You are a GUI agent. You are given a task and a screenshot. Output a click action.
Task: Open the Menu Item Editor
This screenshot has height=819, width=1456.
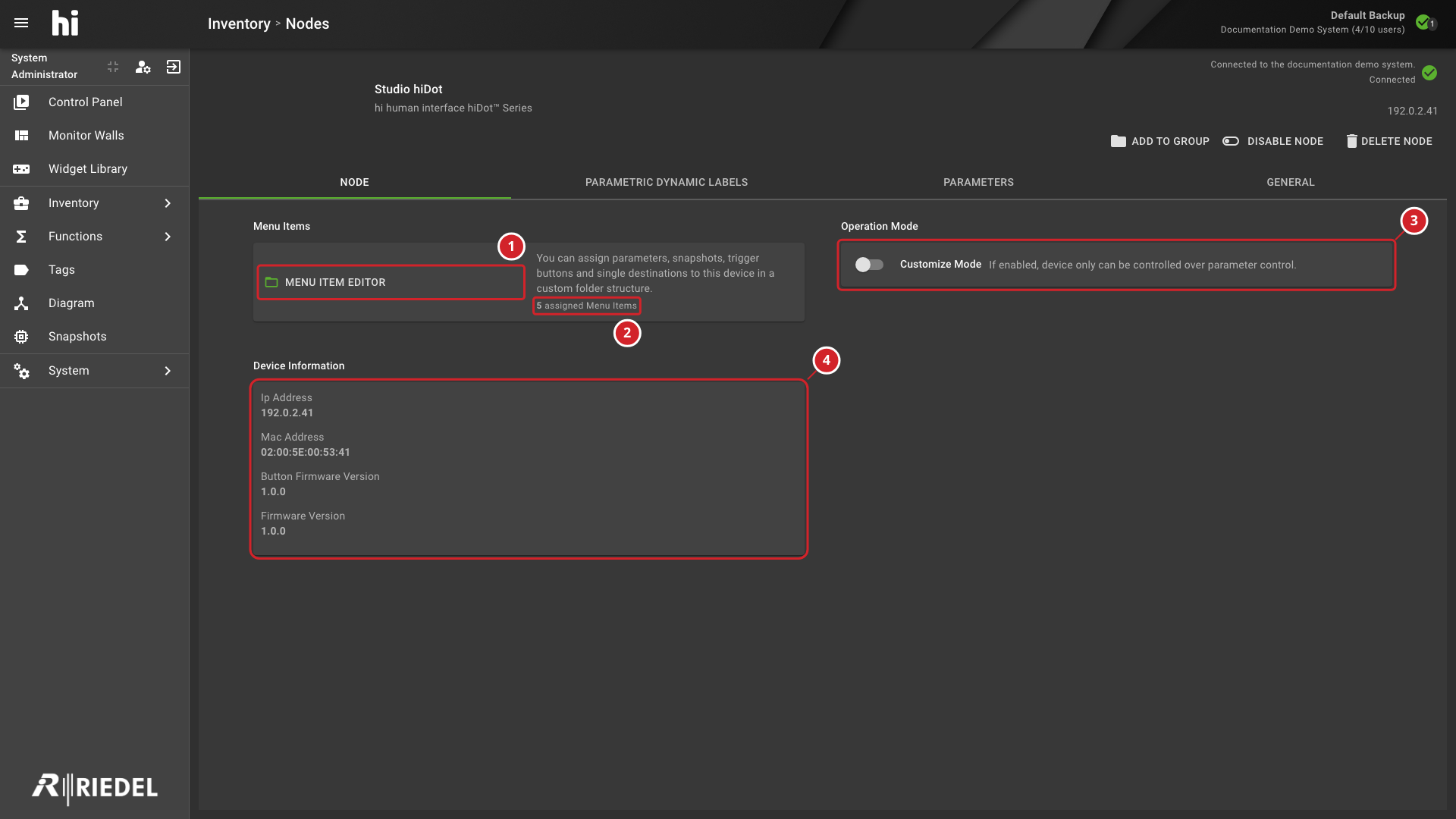pos(391,282)
